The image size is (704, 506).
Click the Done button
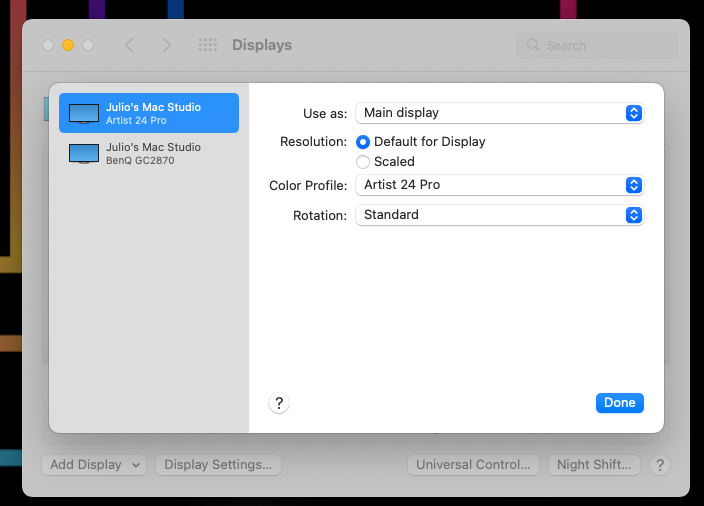[620, 403]
